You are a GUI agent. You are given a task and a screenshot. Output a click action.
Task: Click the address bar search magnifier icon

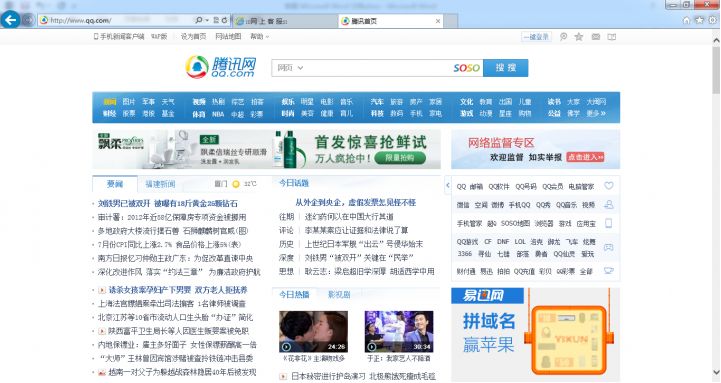(199, 20)
